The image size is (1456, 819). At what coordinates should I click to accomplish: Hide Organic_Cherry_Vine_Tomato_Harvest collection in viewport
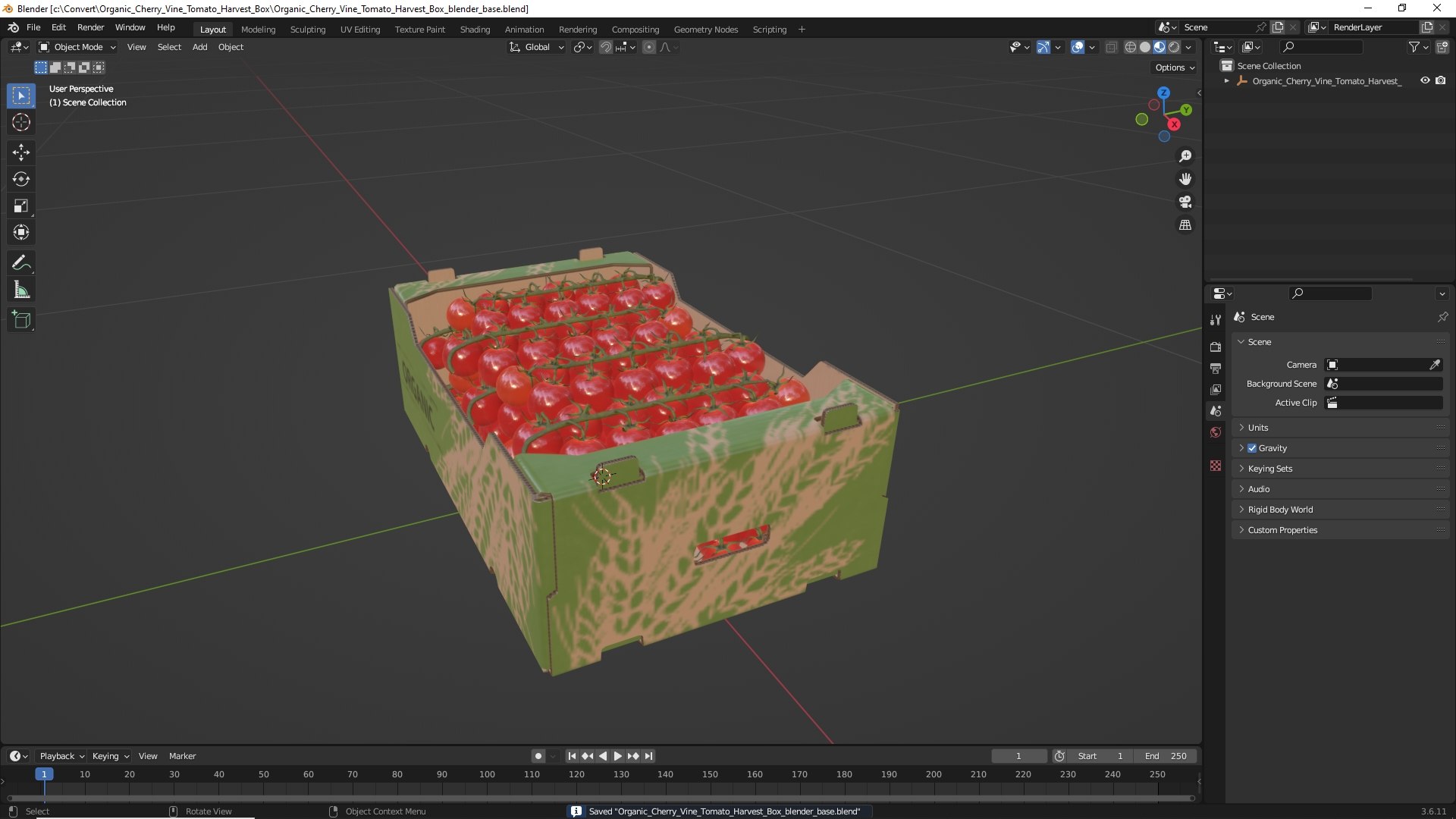pos(1425,80)
